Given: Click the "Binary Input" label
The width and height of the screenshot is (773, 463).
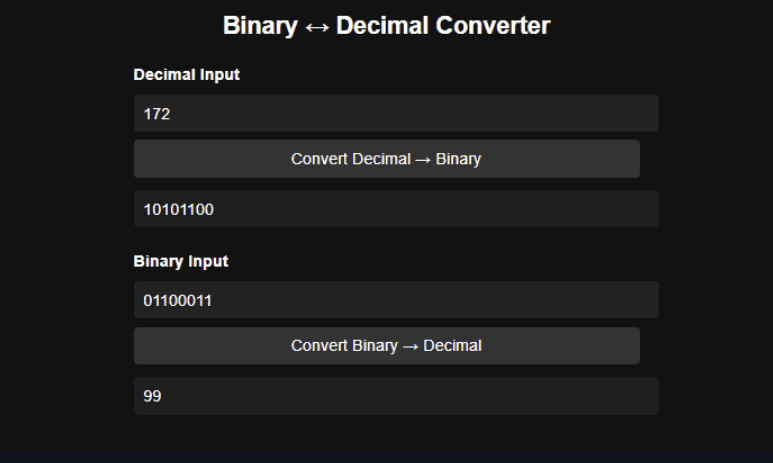Looking at the screenshot, I should coord(181,262).
